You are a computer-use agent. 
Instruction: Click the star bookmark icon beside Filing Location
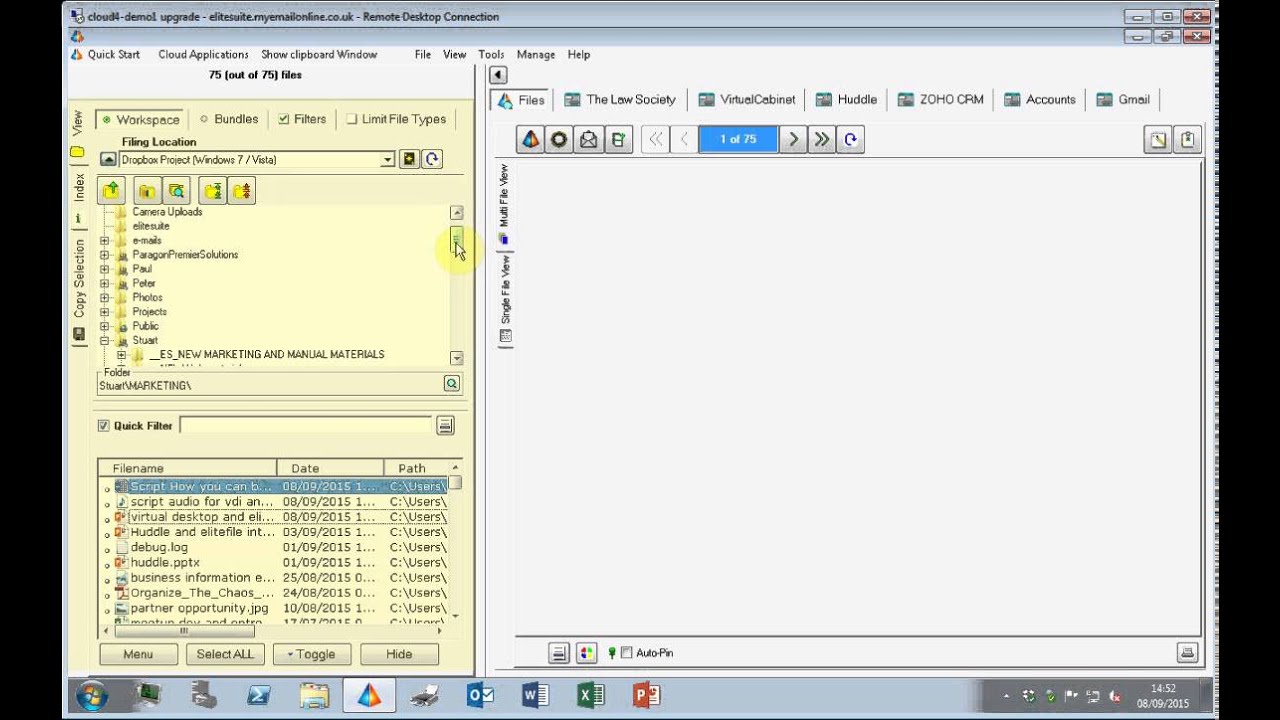409,159
